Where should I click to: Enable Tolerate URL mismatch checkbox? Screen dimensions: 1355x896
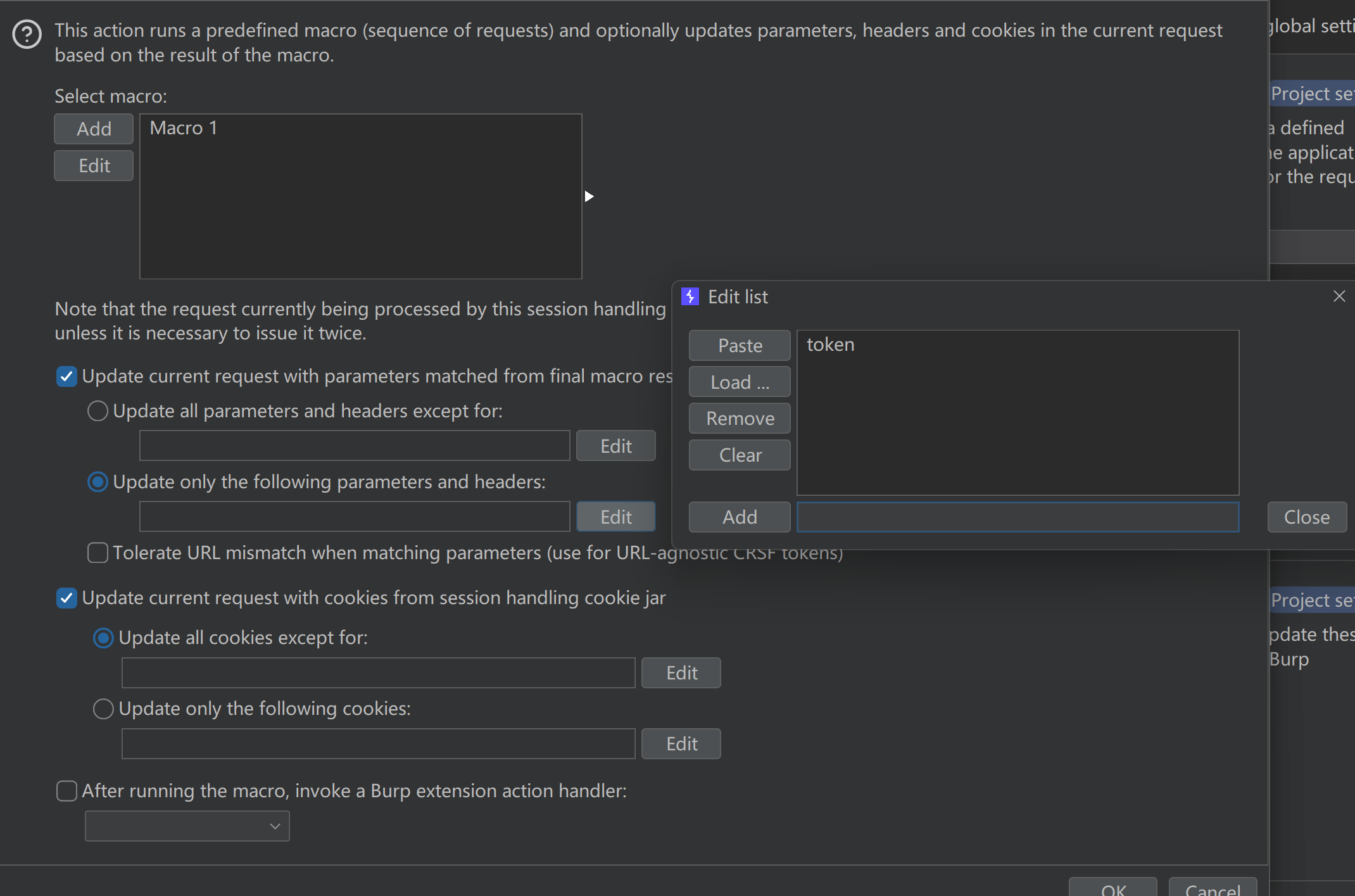point(98,553)
